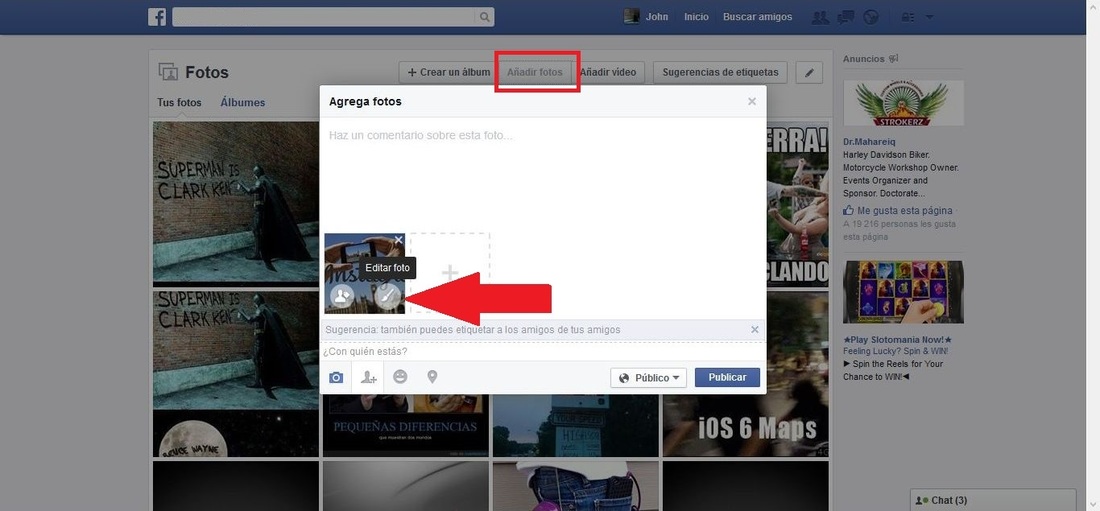This screenshot has height=511, width=1100.
Task: Click the location pin icon
Action: tap(432, 377)
